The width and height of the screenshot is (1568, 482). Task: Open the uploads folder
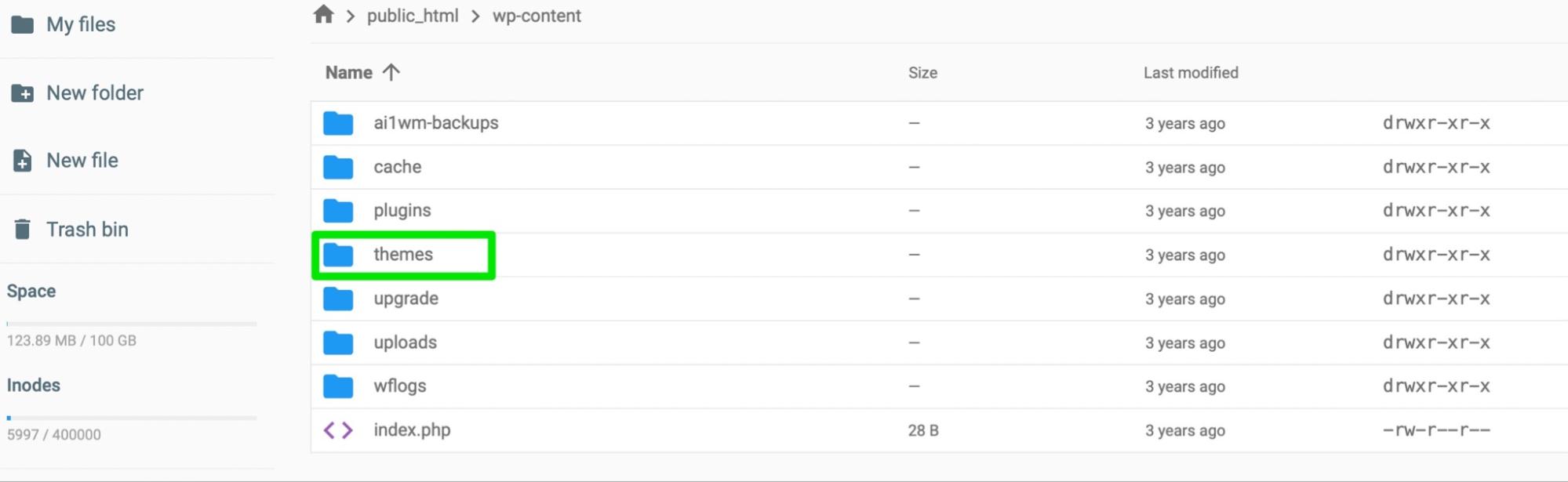(x=405, y=342)
